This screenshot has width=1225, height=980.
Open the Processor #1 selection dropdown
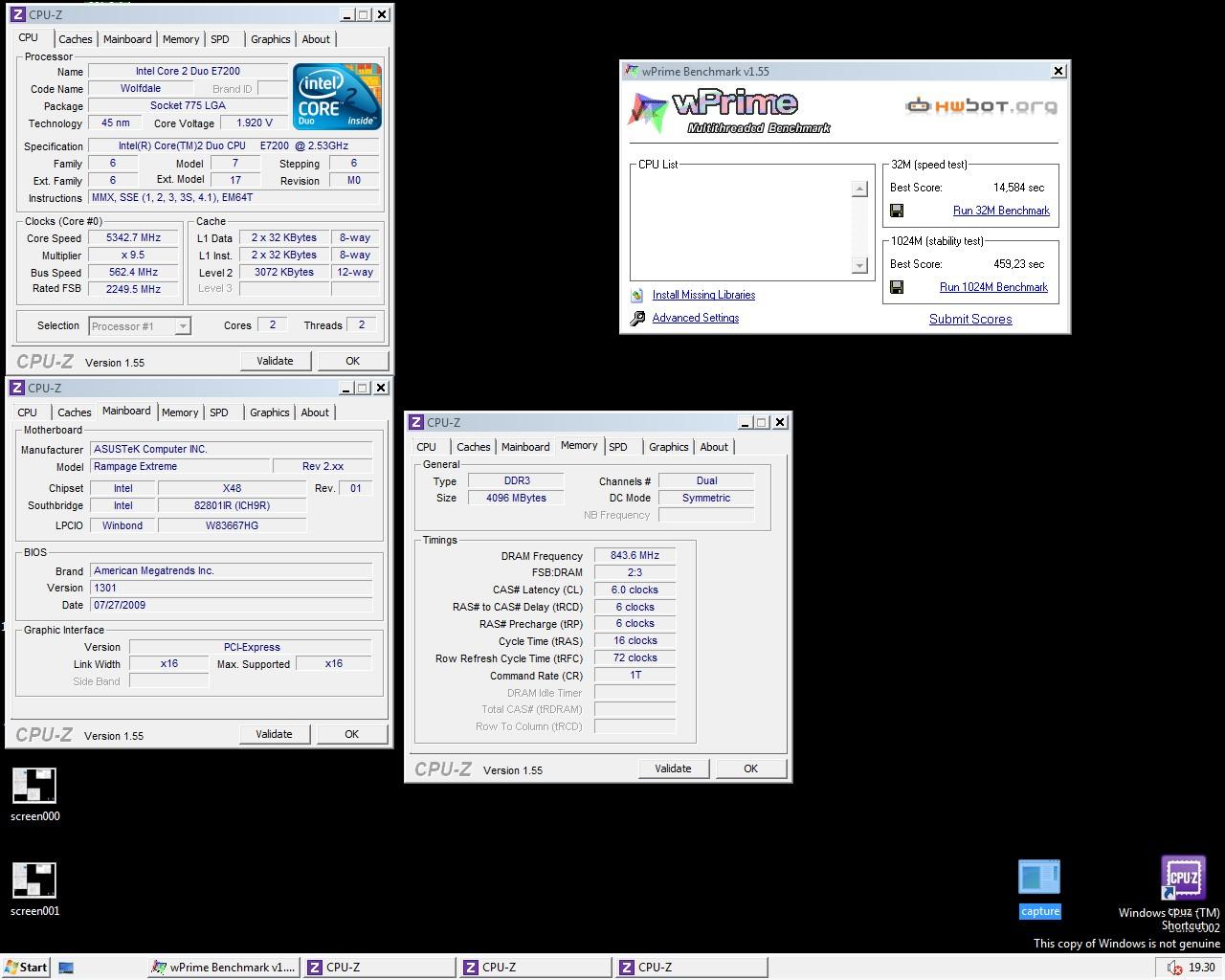pos(140,326)
